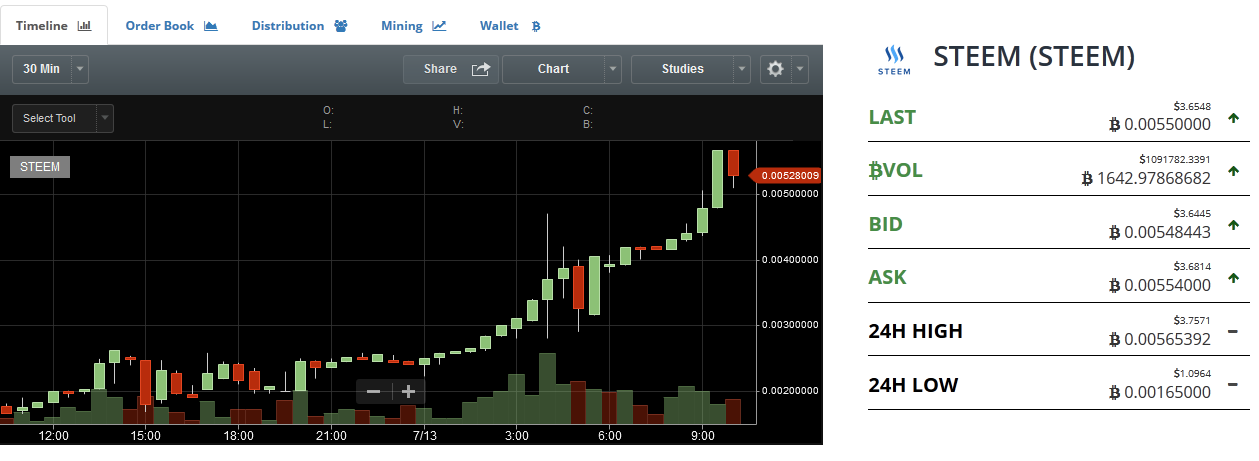Open the Studies menu
This screenshot has width=1259, height=461.
(682, 69)
